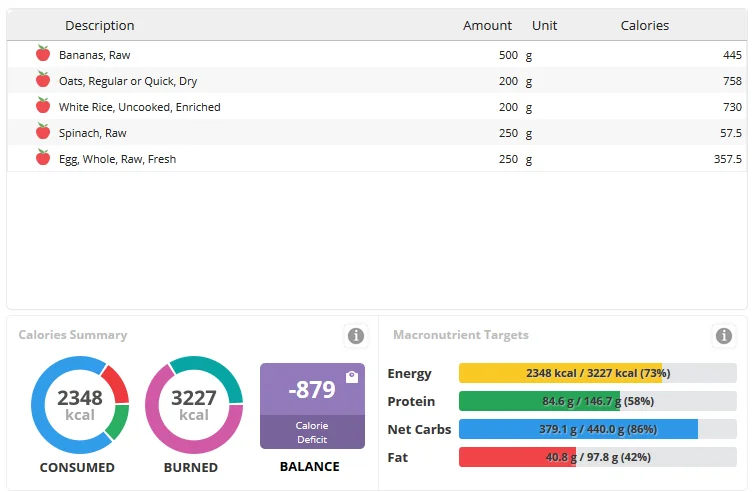The height and width of the screenshot is (492, 755).
Task: Select the Protein progress bar
Action: [597, 401]
